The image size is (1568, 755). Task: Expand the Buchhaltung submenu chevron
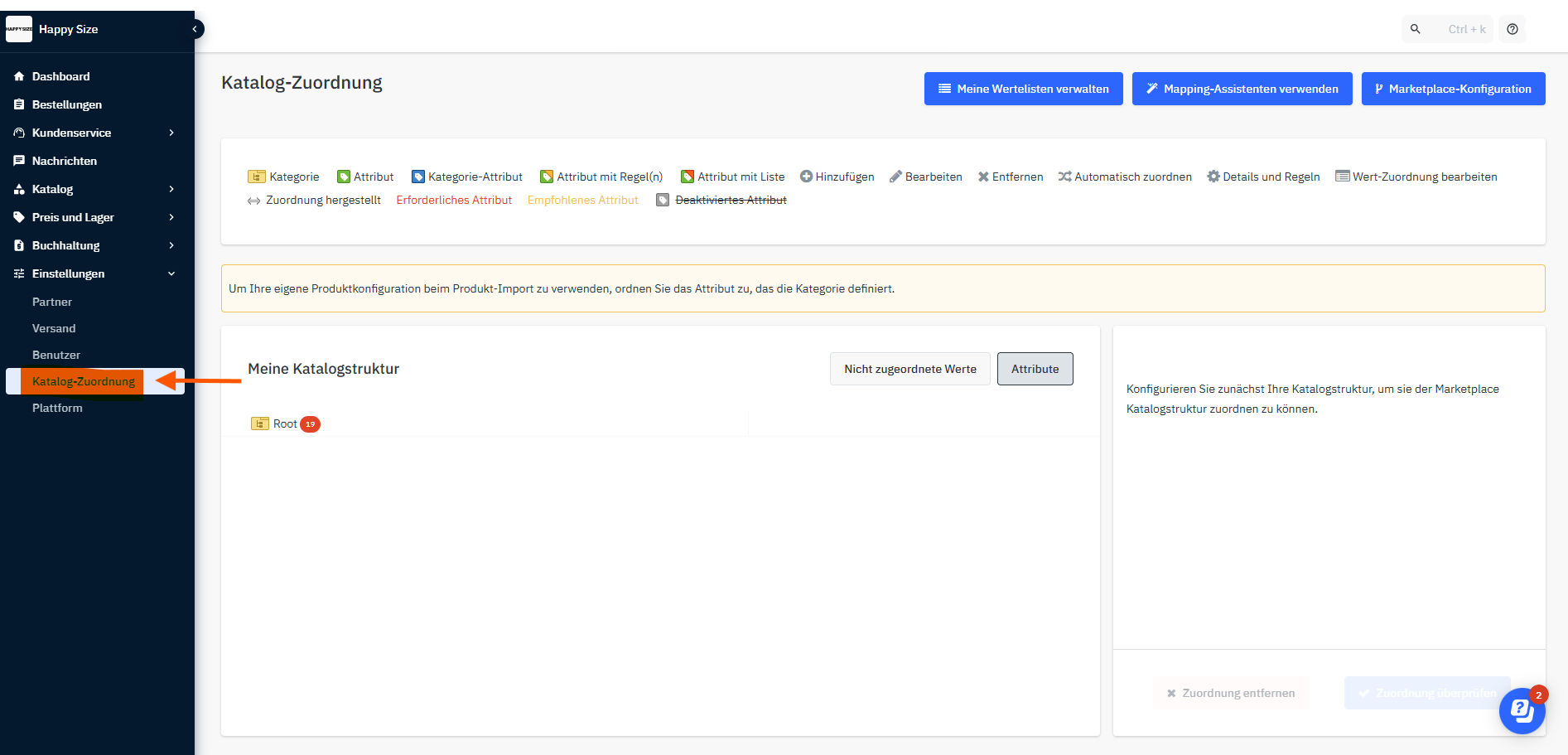point(171,245)
